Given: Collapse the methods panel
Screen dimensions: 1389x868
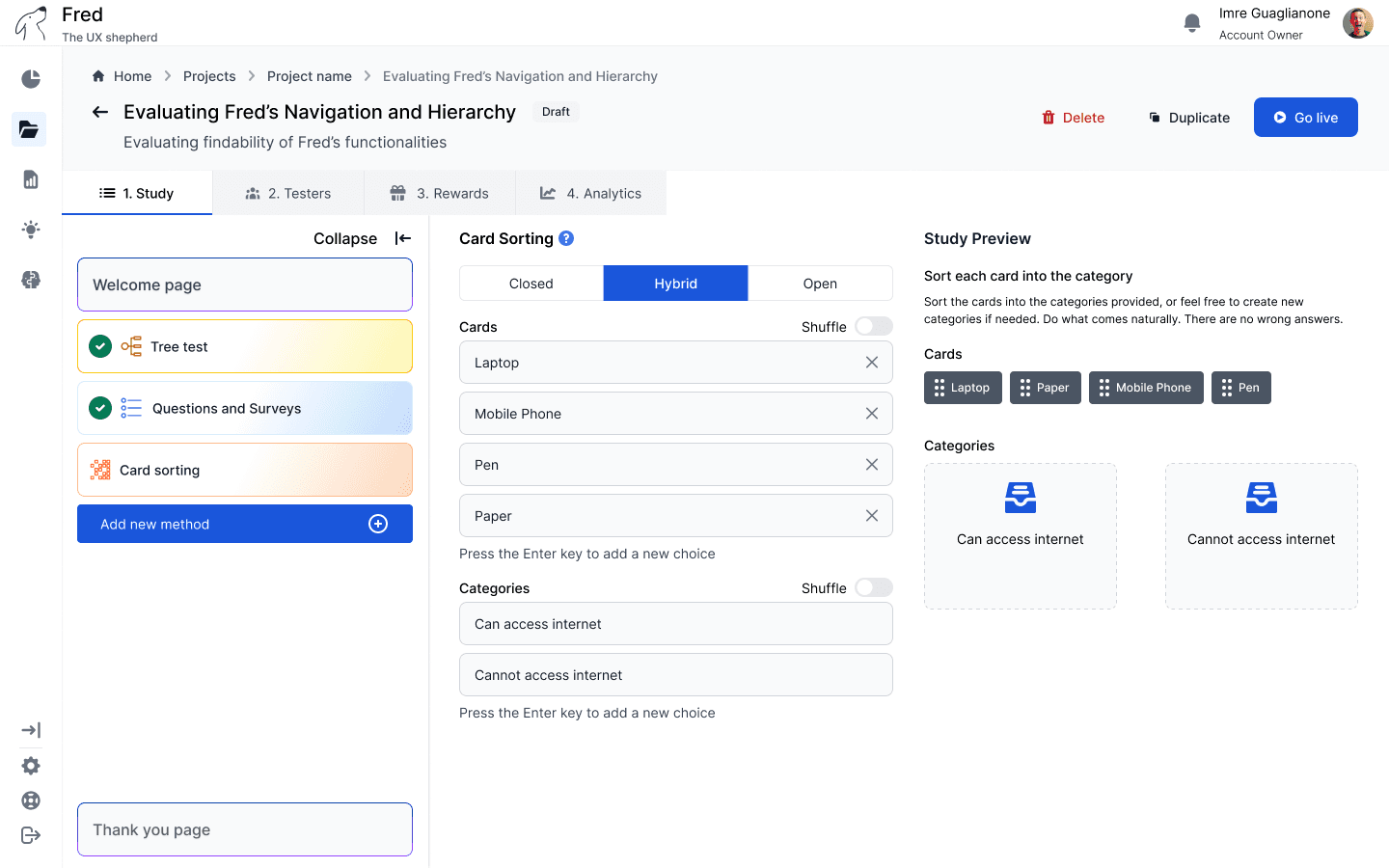Looking at the screenshot, I should coord(363,238).
